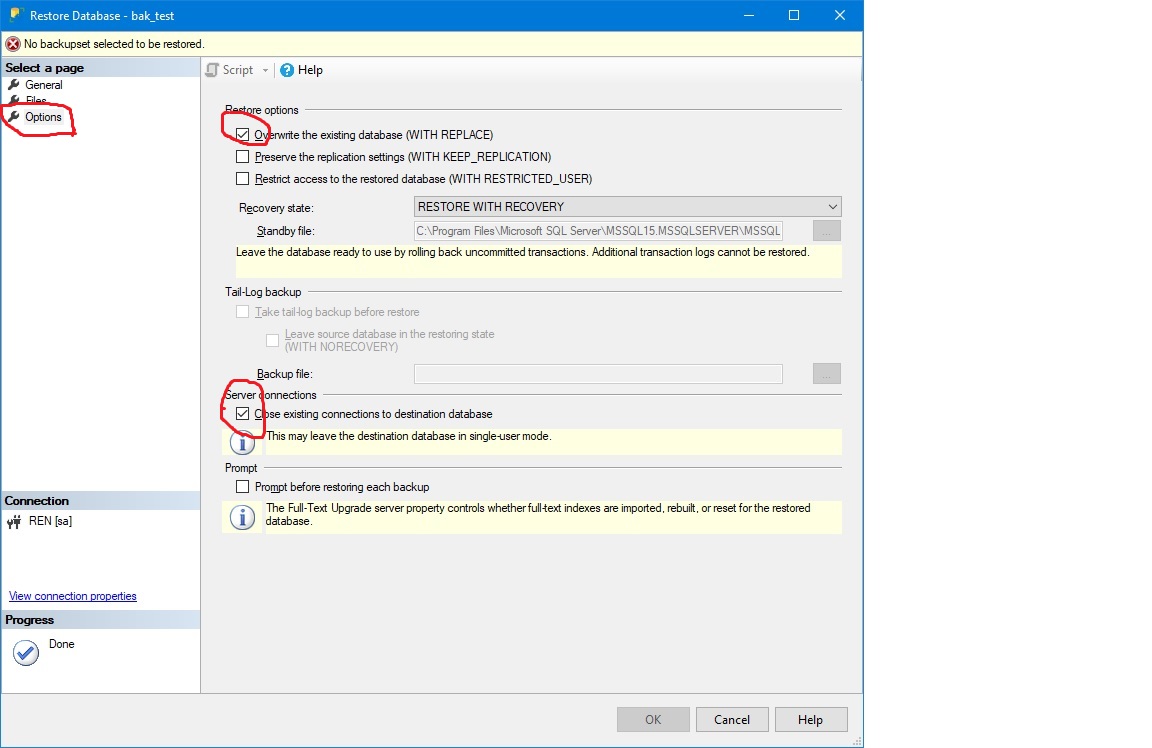Click the Cancel button
Viewport: 1152px width, 748px height.
pos(732,719)
